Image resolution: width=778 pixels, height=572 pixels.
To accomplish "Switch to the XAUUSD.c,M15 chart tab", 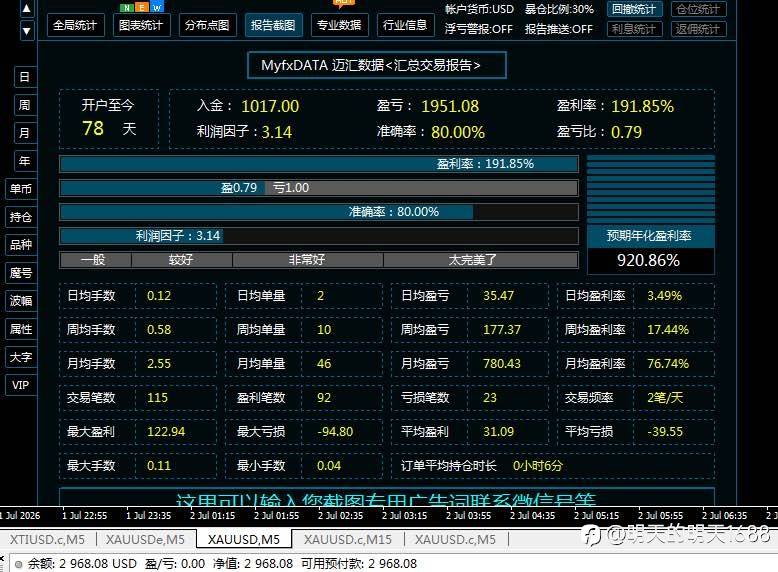I will tap(348, 540).
